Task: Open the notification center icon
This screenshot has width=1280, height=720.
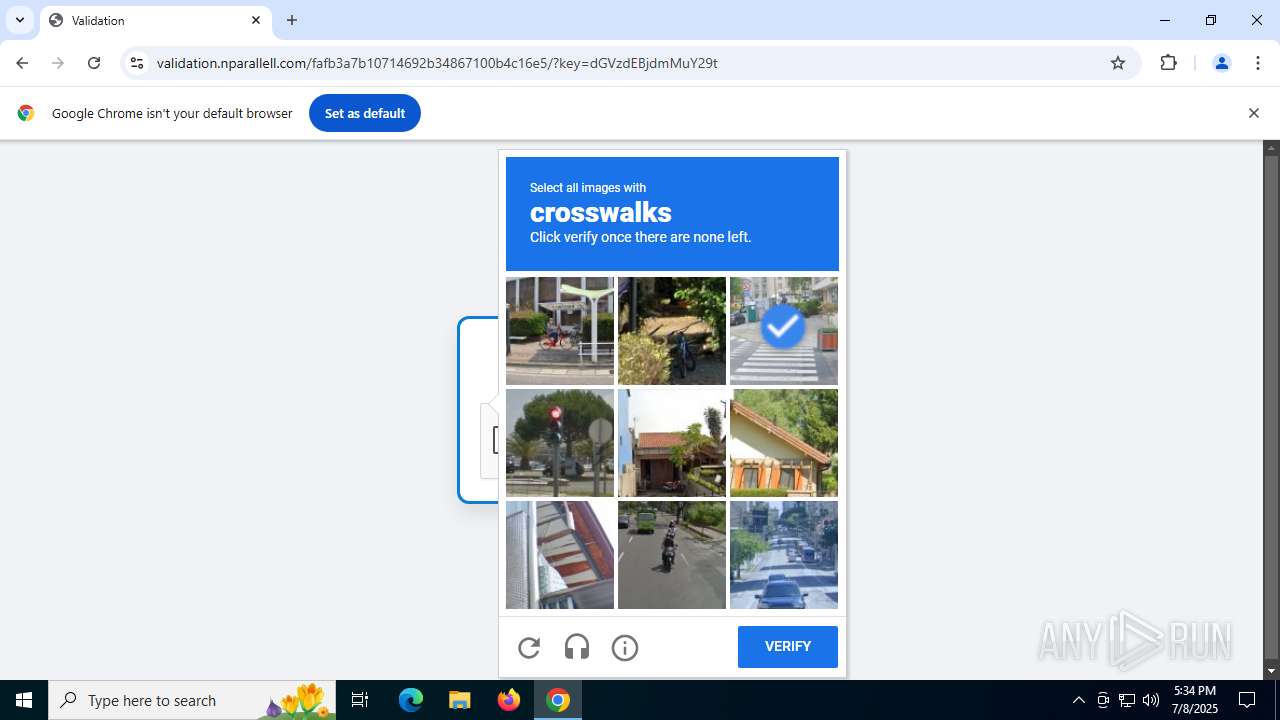Action: (1247, 700)
